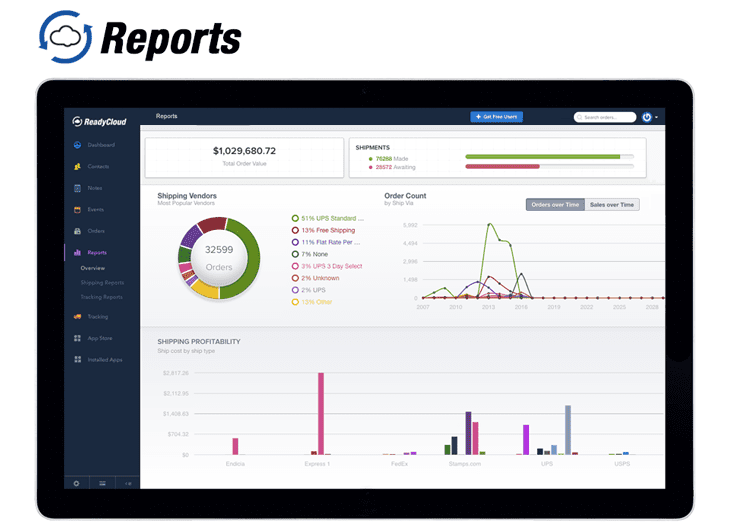This screenshot has height=532, width=730.
Task: Click the dark red donut chart segment
Action: (212, 224)
